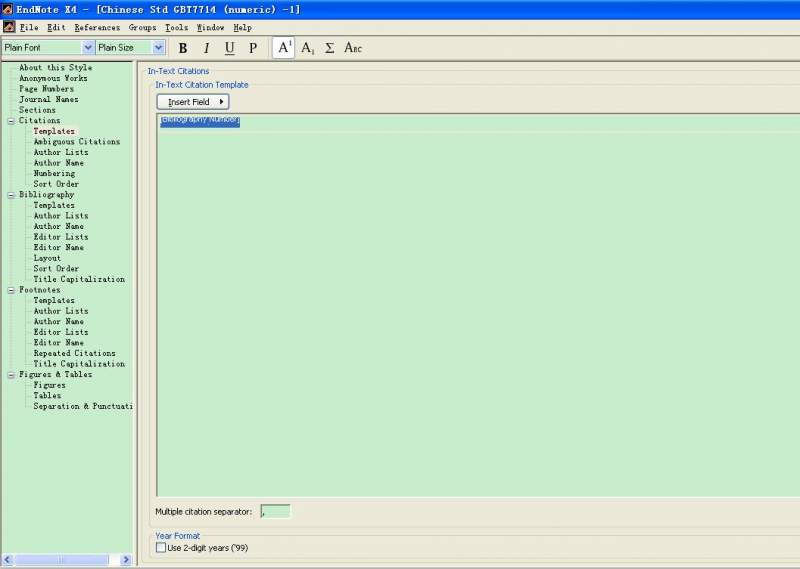Click right arrow of tree horizontal scrollbar
Image resolution: width=800 pixels, height=569 pixels.
coord(126,560)
